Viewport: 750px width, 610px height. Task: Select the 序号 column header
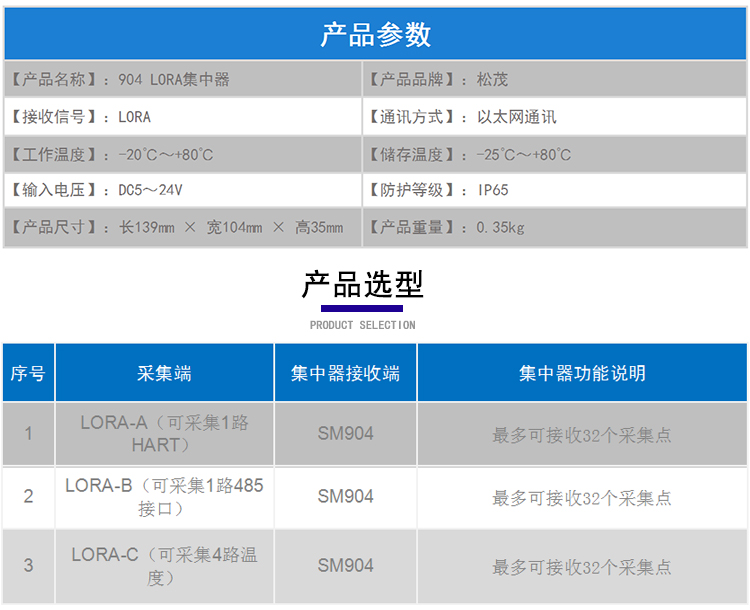(28, 373)
